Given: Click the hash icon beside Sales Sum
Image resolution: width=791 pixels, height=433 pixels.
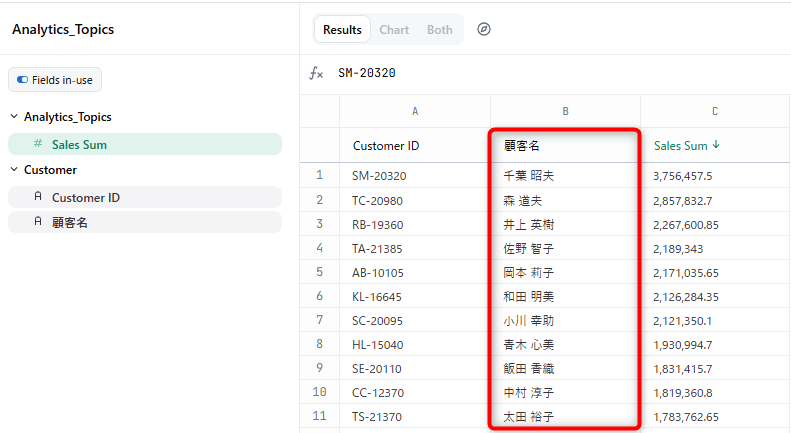Looking at the screenshot, I should 38,144.
